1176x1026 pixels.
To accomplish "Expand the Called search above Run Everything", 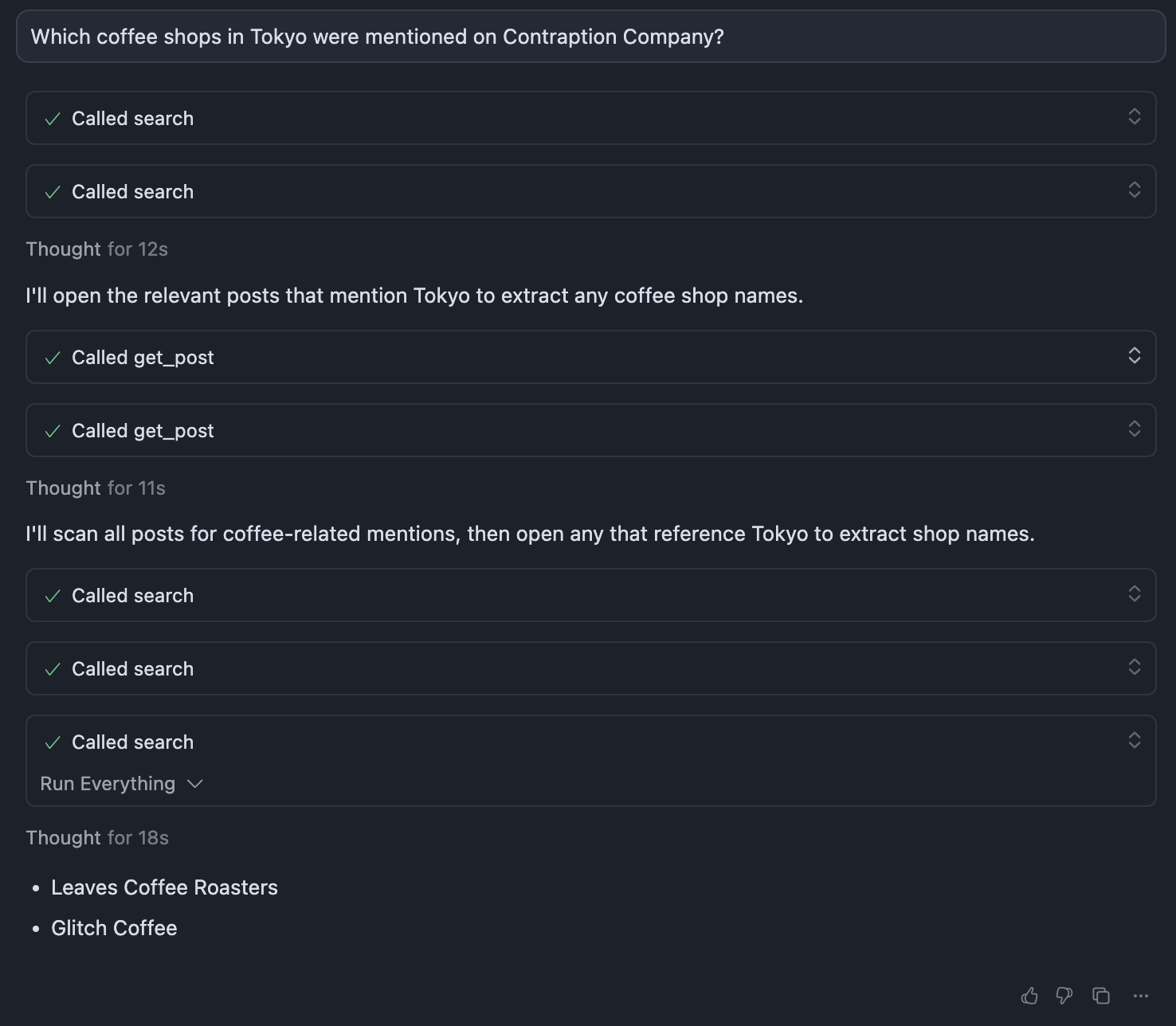I will tap(1136, 741).
